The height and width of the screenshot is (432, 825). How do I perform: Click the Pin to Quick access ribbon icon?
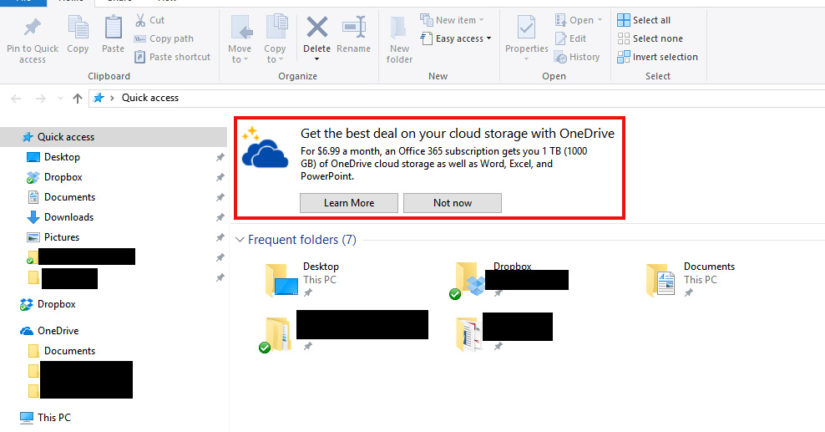pos(32,27)
